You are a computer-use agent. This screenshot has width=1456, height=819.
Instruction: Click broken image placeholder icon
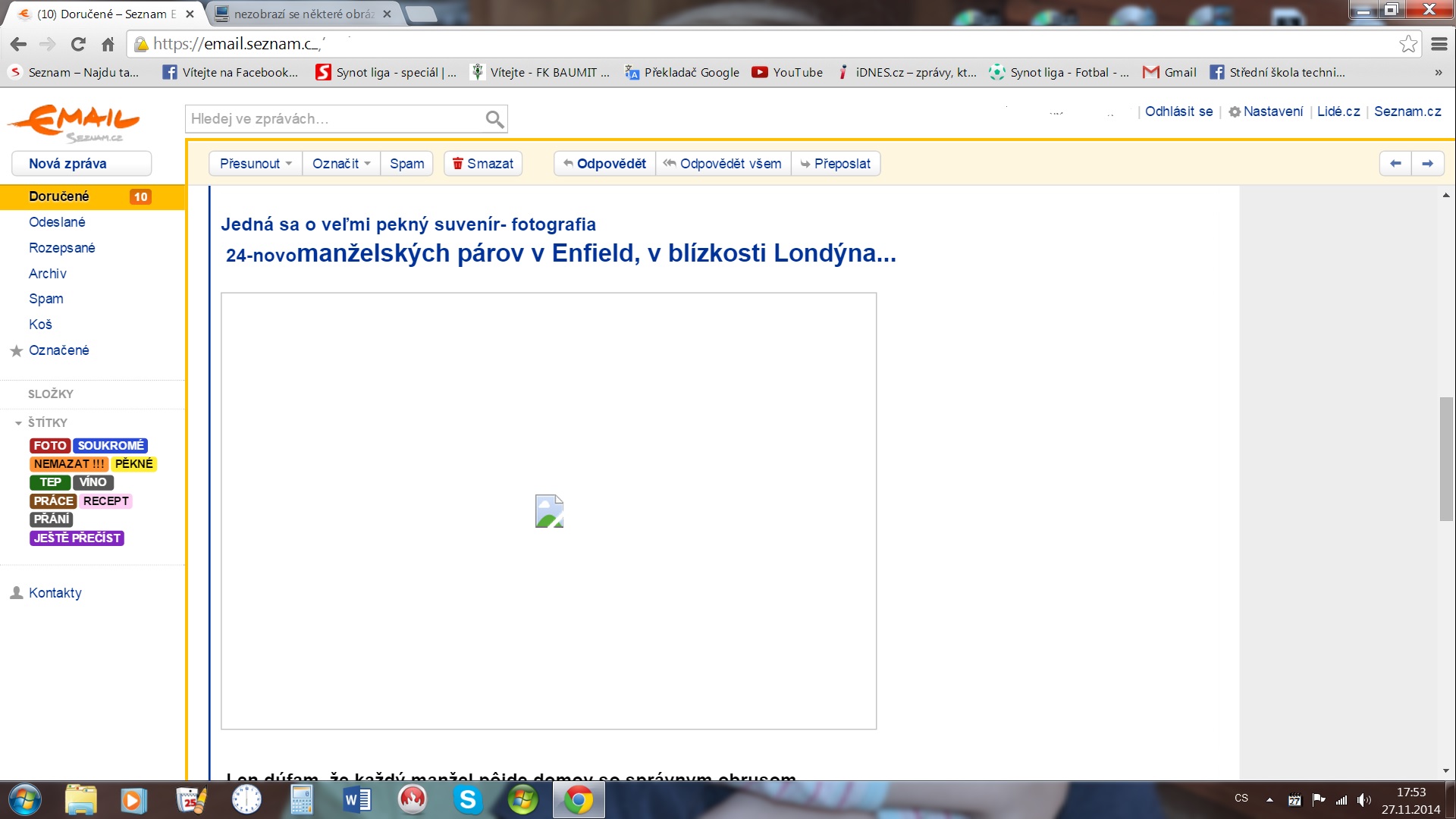(549, 511)
